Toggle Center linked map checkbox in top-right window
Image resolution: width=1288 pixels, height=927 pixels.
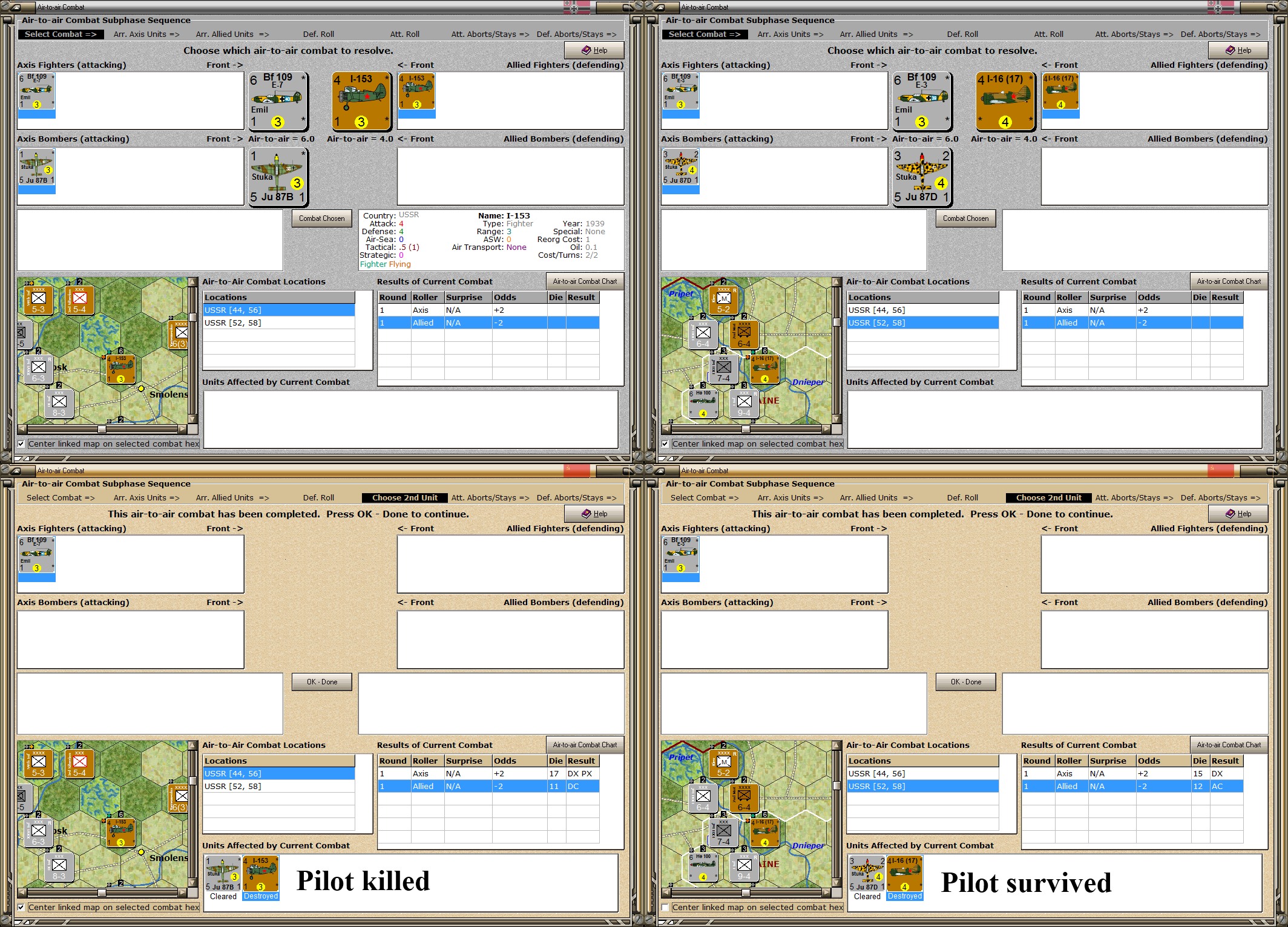point(665,444)
